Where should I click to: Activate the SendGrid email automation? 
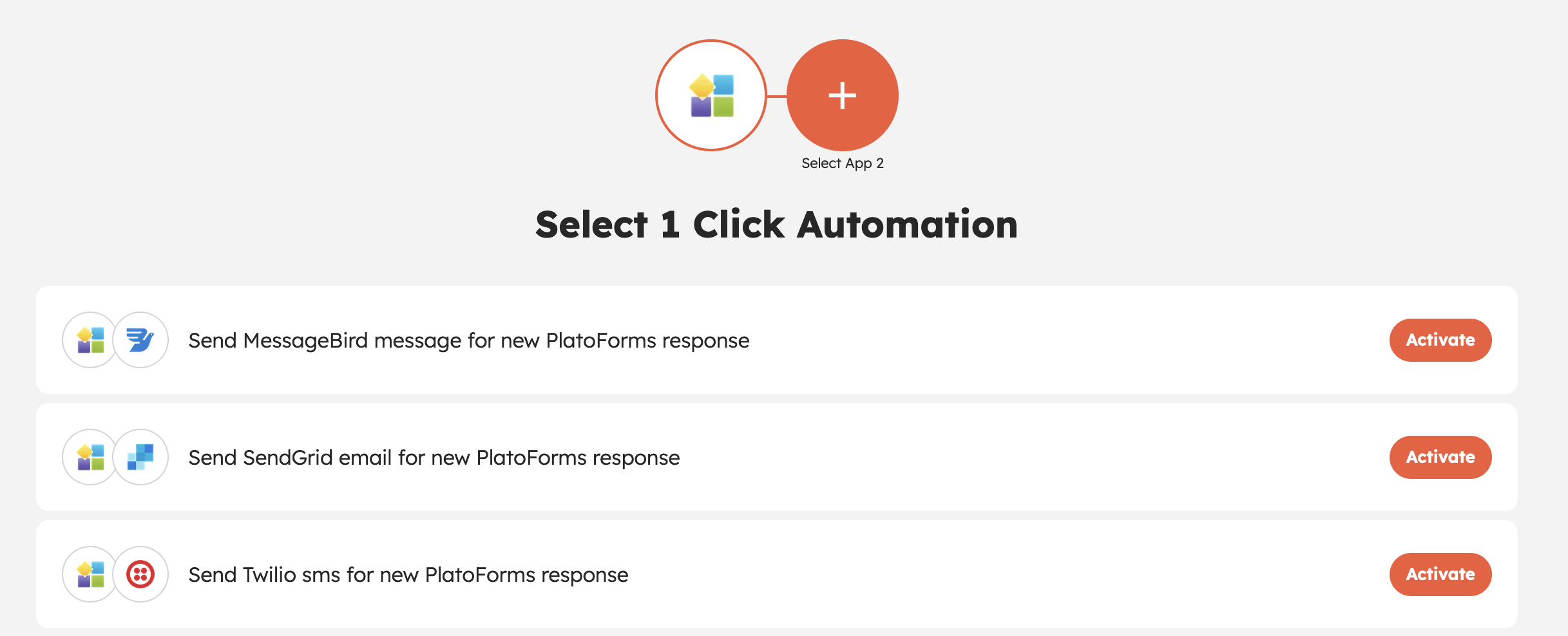point(1440,457)
